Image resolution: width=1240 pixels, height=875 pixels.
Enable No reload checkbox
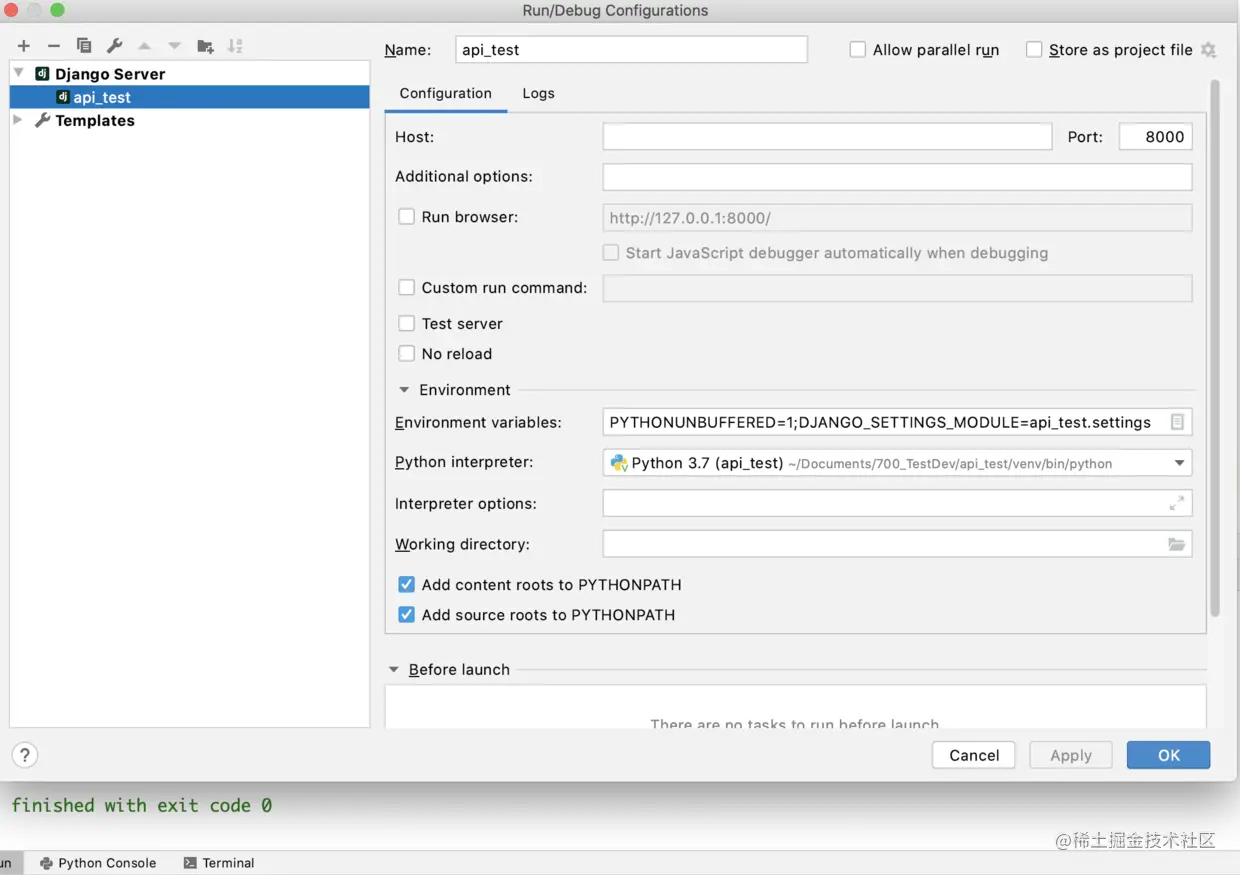407,354
